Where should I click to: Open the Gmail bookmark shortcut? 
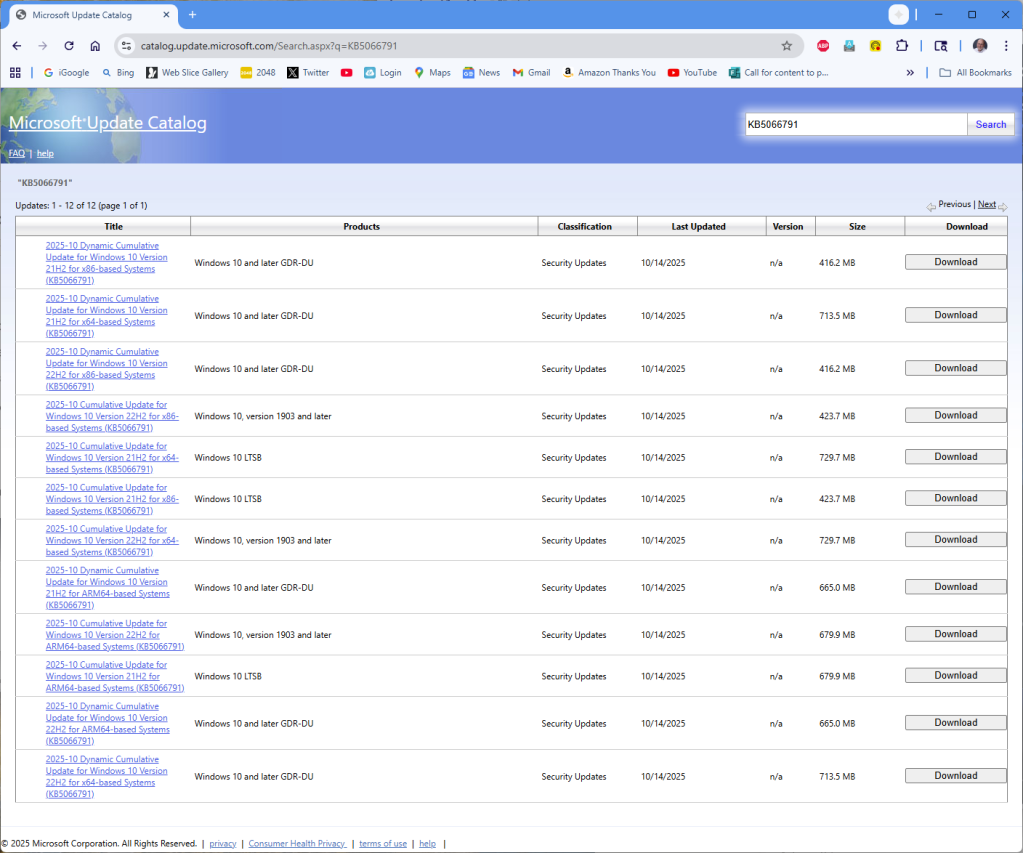click(x=530, y=72)
